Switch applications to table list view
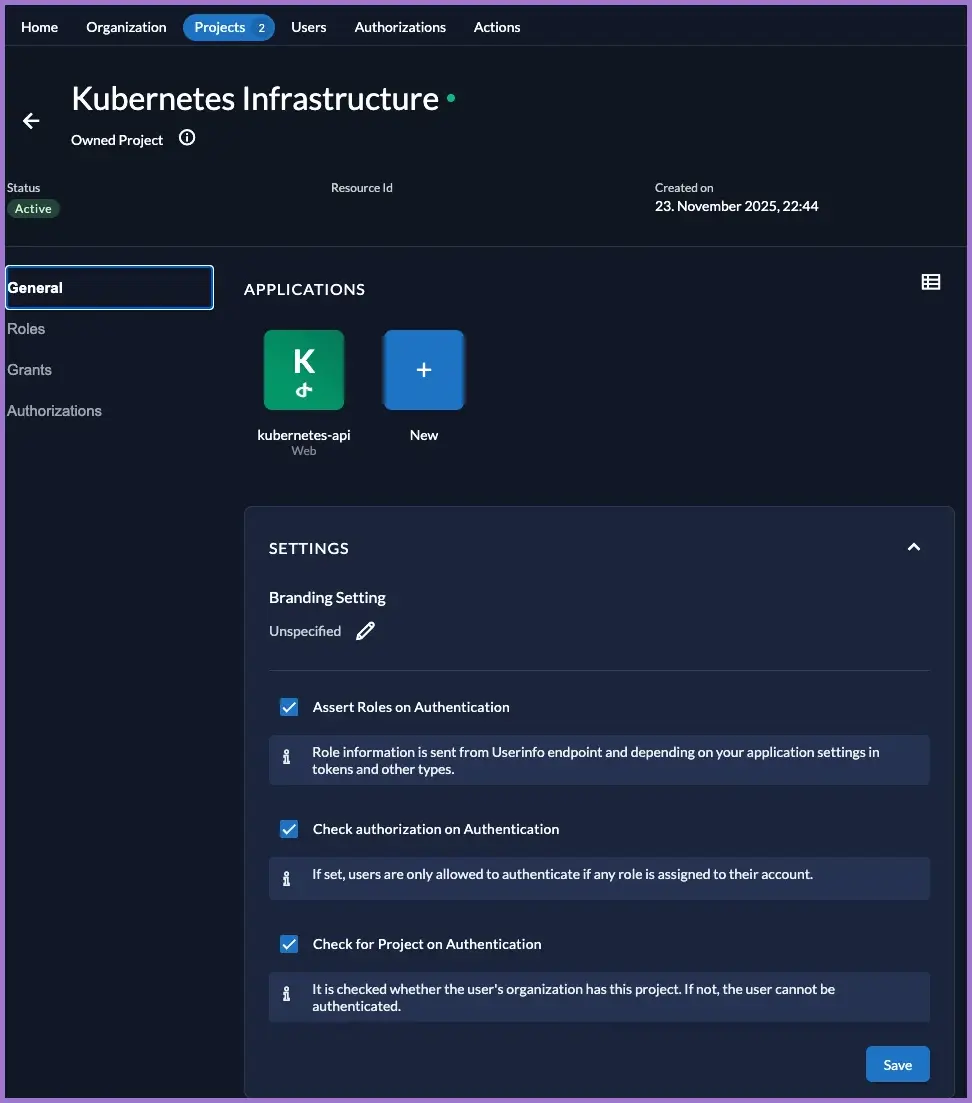Screen dimensions: 972x1103 coord(930,282)
